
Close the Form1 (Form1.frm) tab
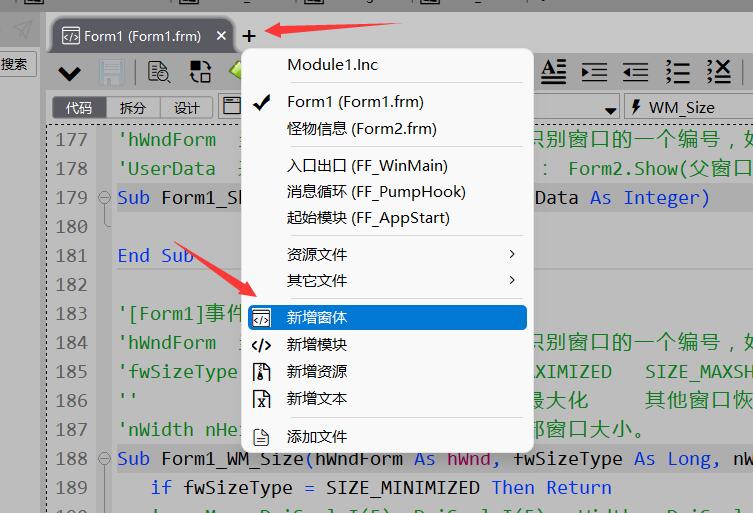221,36
